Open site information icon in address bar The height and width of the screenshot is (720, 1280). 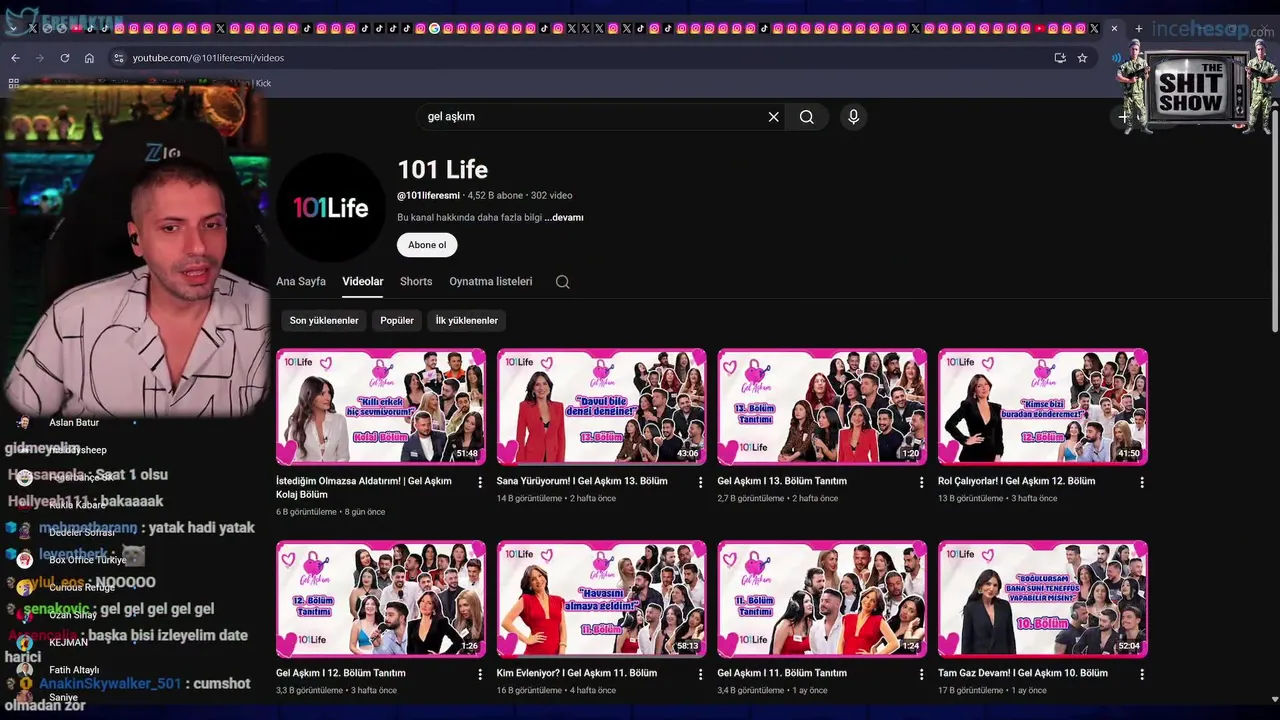point(118,58)
